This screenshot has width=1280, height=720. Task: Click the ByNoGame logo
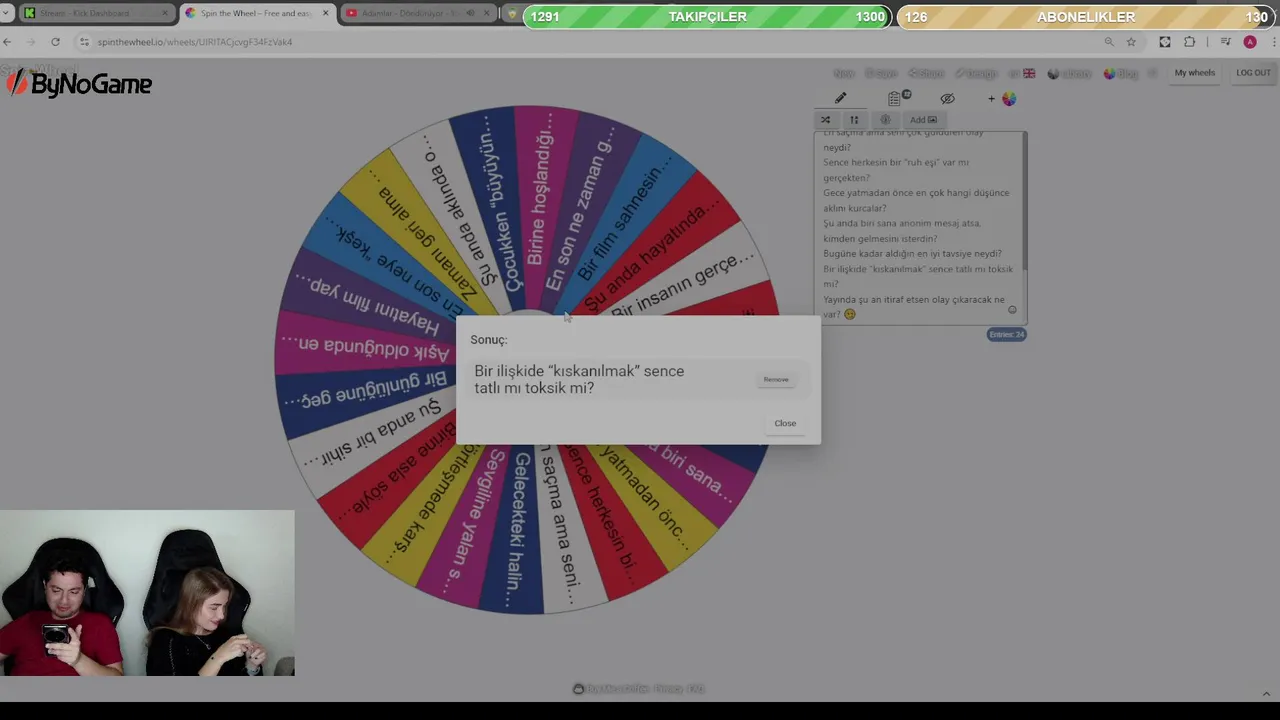pyautogui.click(x=79, y=85)
